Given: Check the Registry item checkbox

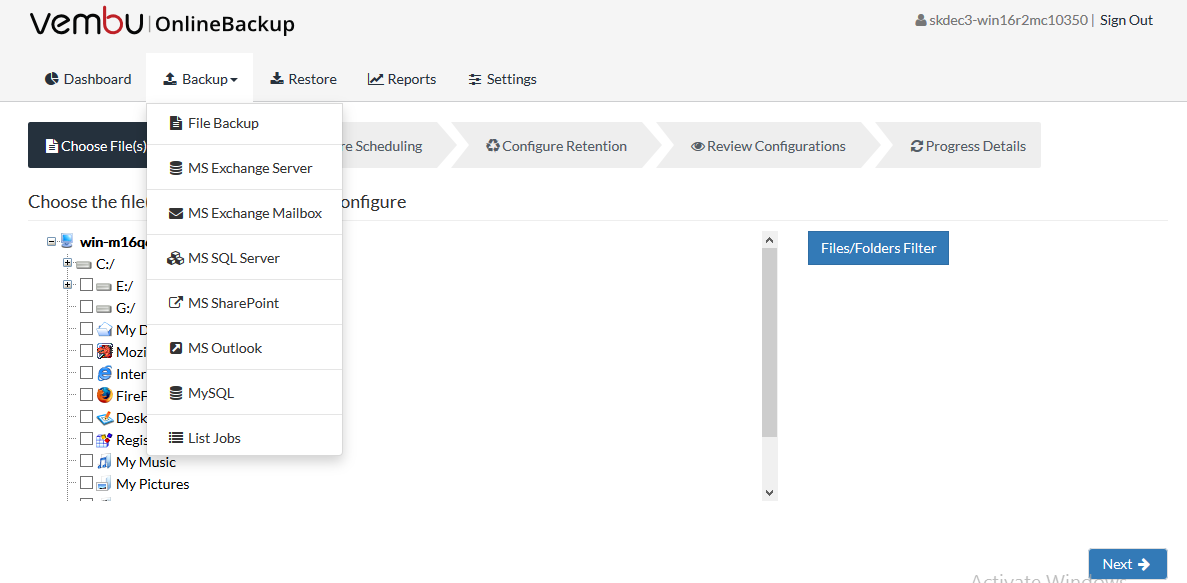Looking at the screenshot, I should click(x=86, y=438).
